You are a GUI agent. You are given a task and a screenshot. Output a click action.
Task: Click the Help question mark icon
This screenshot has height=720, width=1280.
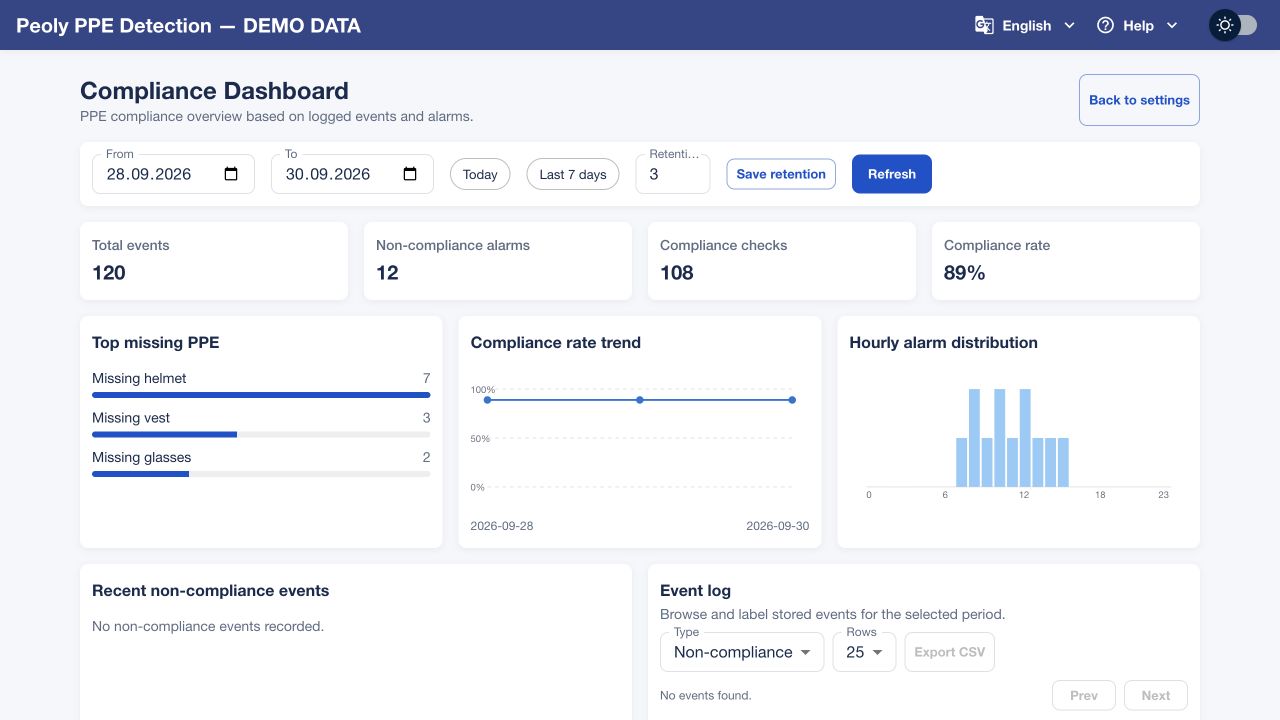[x=1105, y=25]
